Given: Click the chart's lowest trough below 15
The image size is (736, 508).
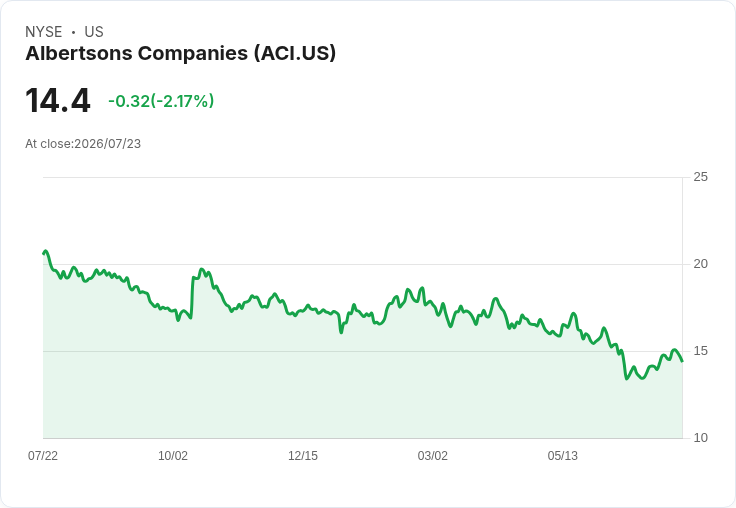Looking at the screenshot, I should pos(627,378).
